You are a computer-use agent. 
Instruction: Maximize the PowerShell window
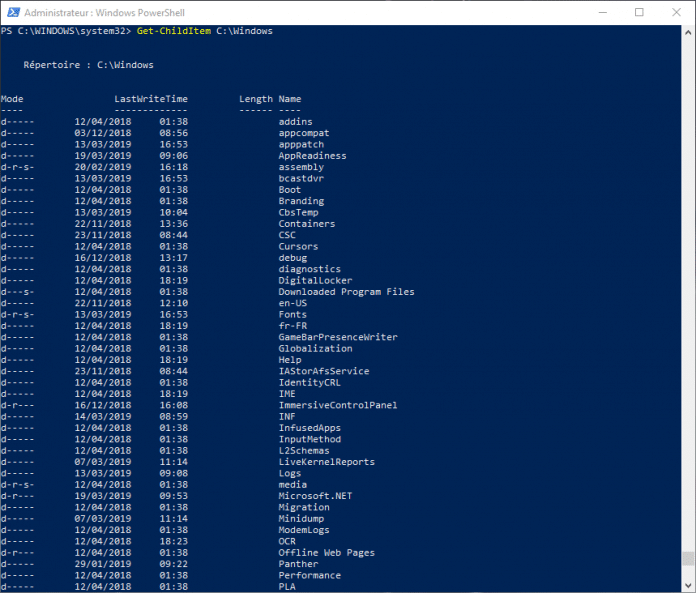point(639,12)
